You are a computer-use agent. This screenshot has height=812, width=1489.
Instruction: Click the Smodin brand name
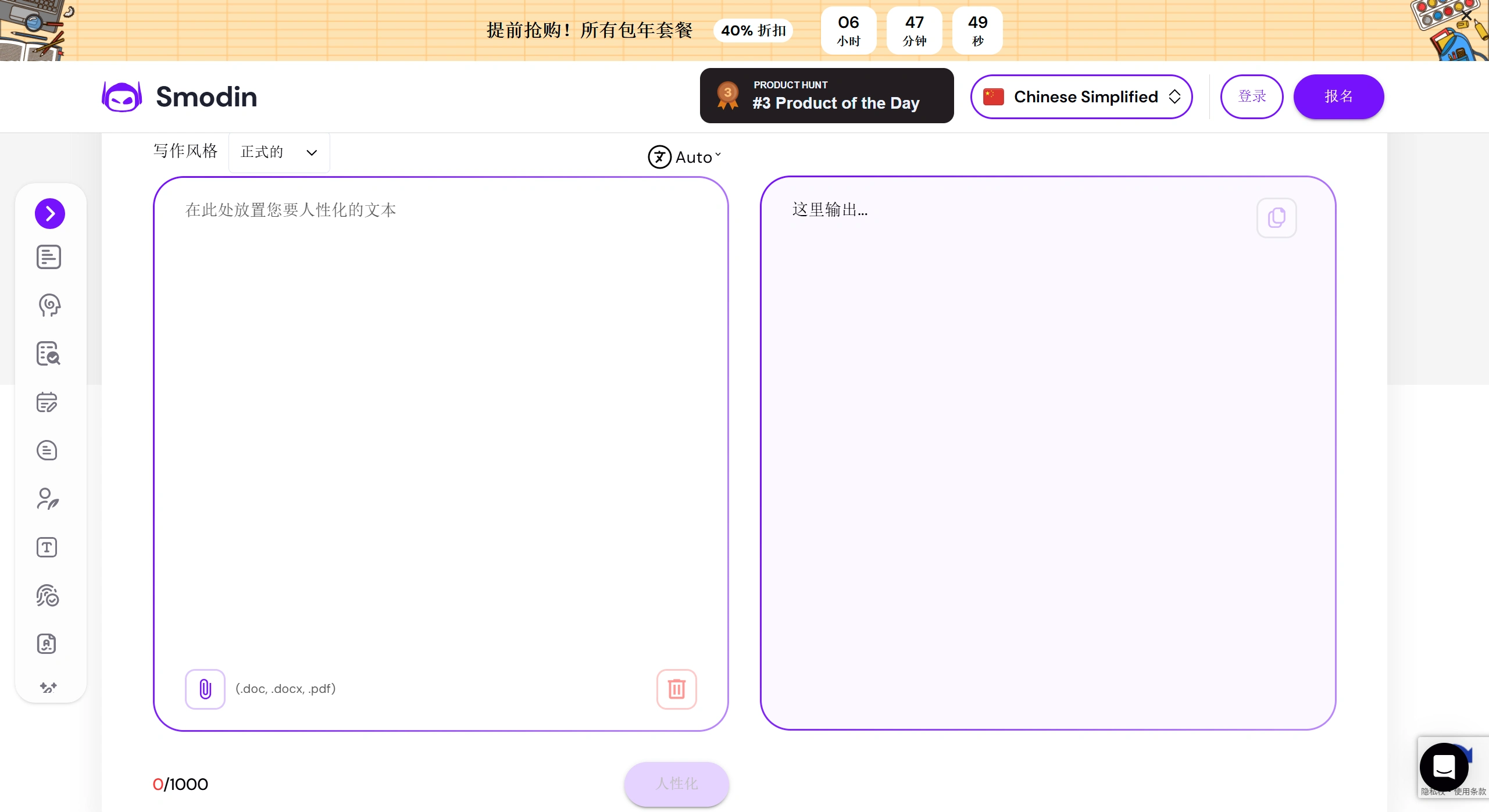(x=206, y=96)
